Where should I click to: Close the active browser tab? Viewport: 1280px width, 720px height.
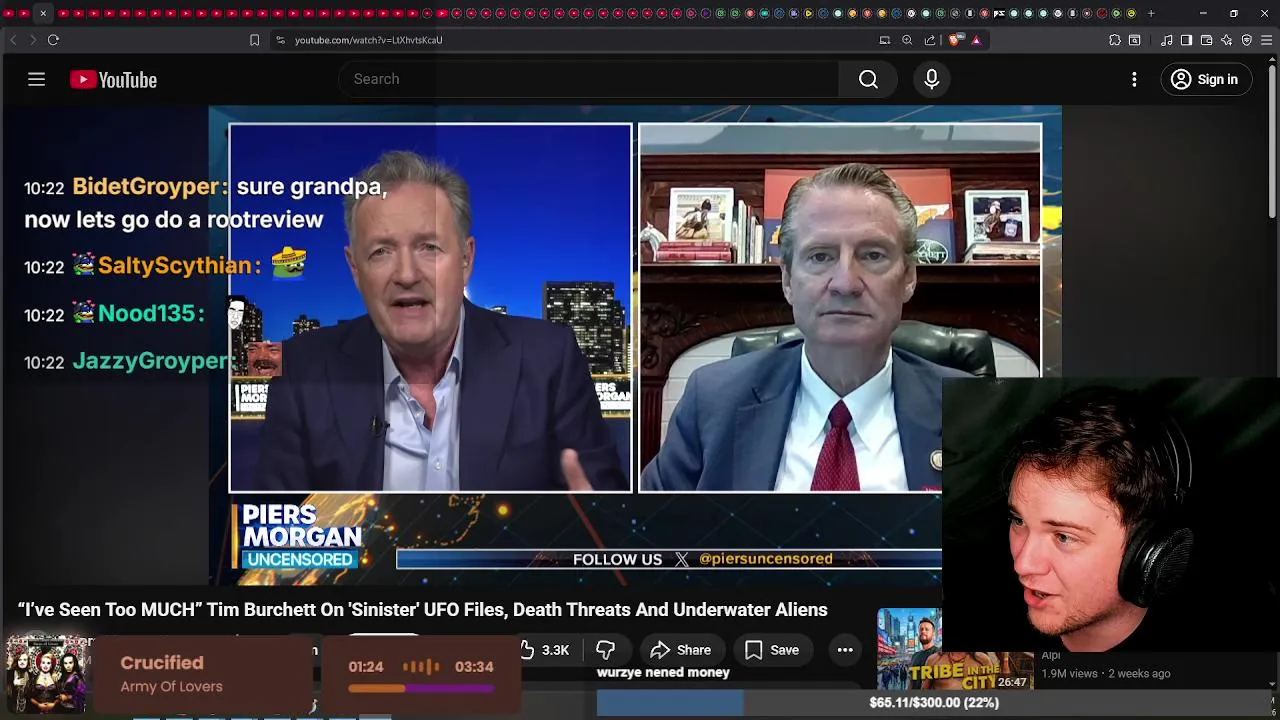point(43,13)
